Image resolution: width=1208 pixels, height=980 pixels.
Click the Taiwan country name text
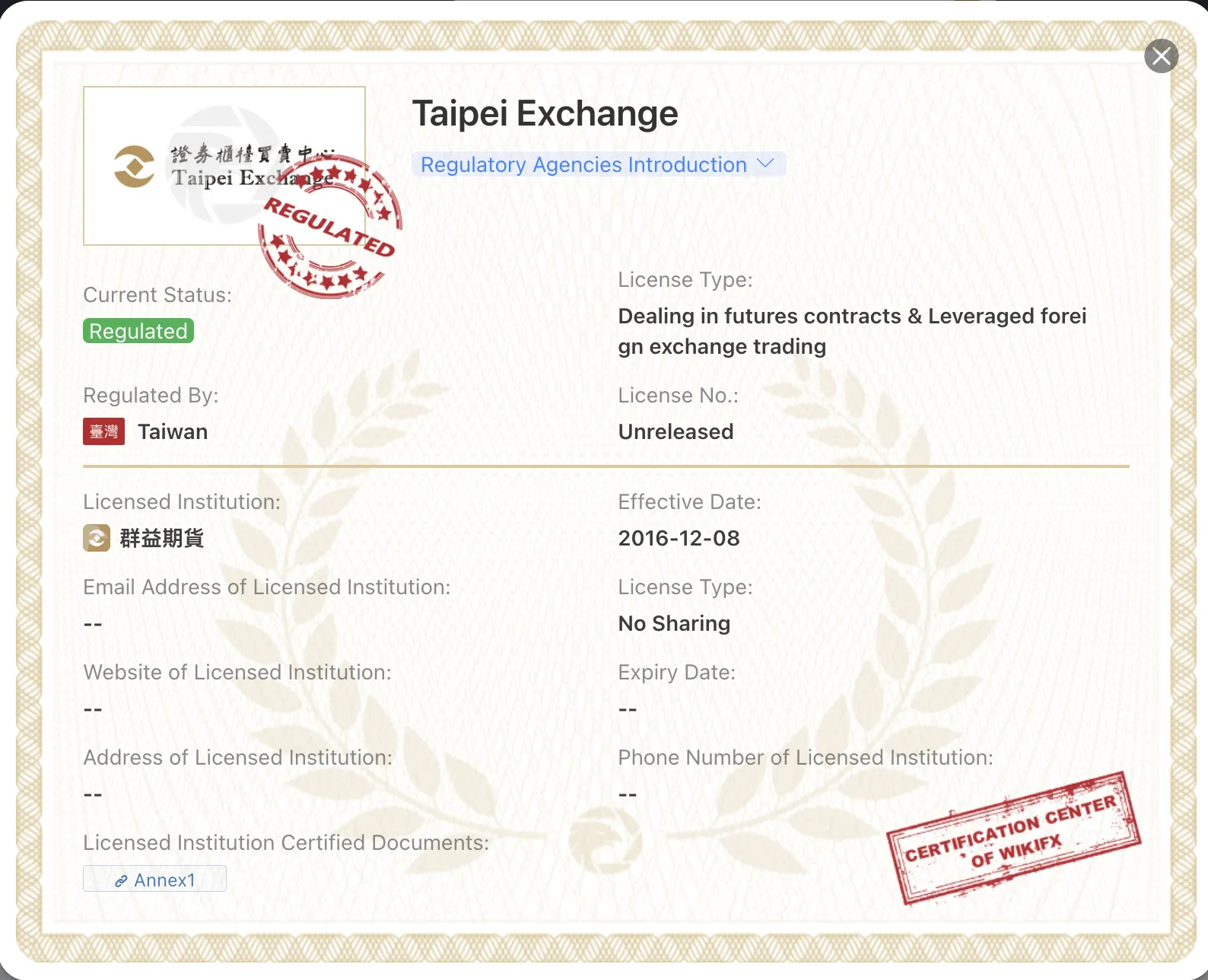[173, 431]
